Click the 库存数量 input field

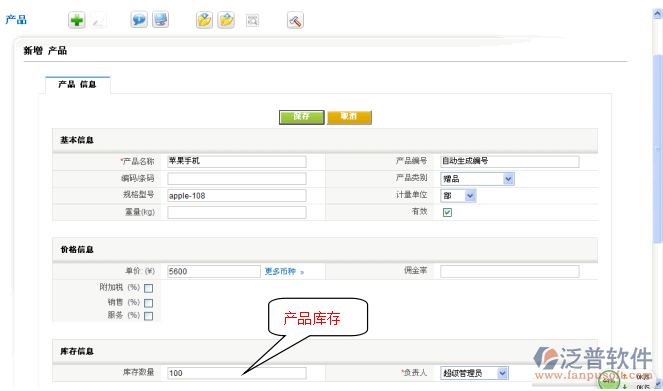(x=237, y=373)
